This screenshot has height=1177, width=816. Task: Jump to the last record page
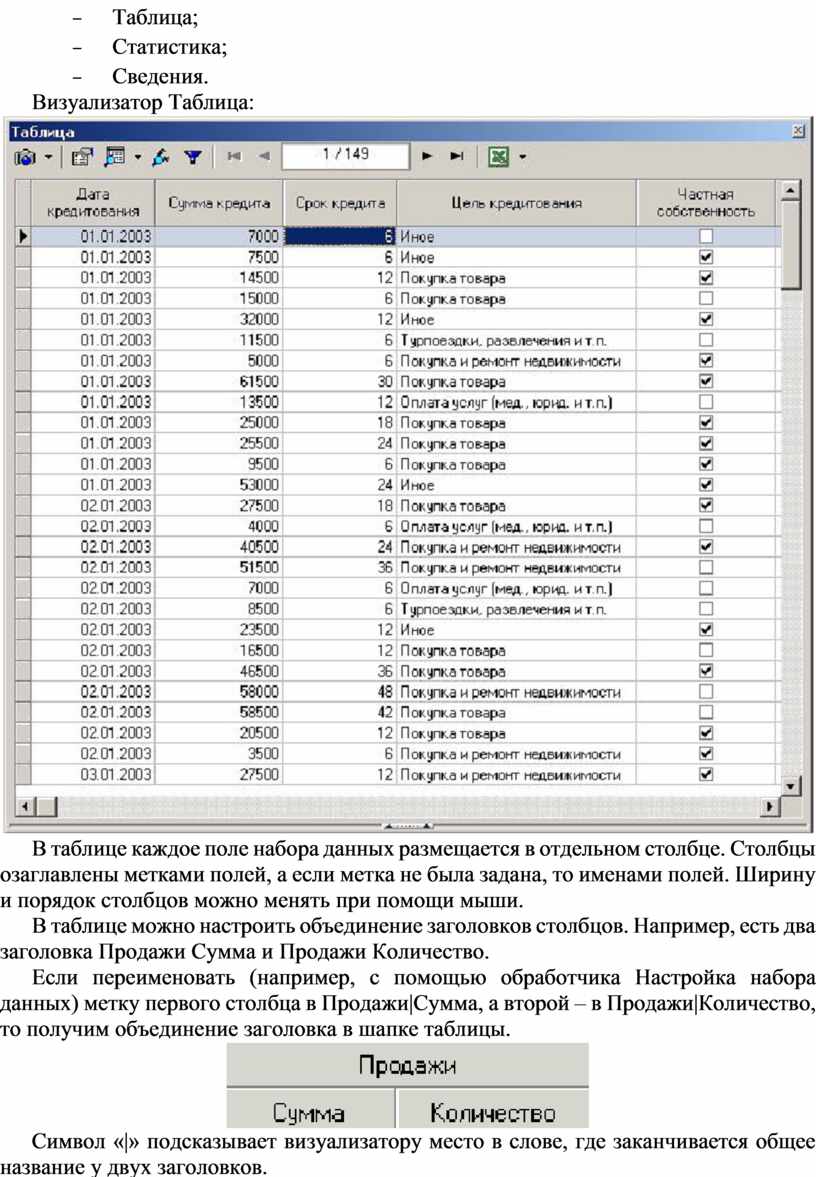click(x=456, y=156)
